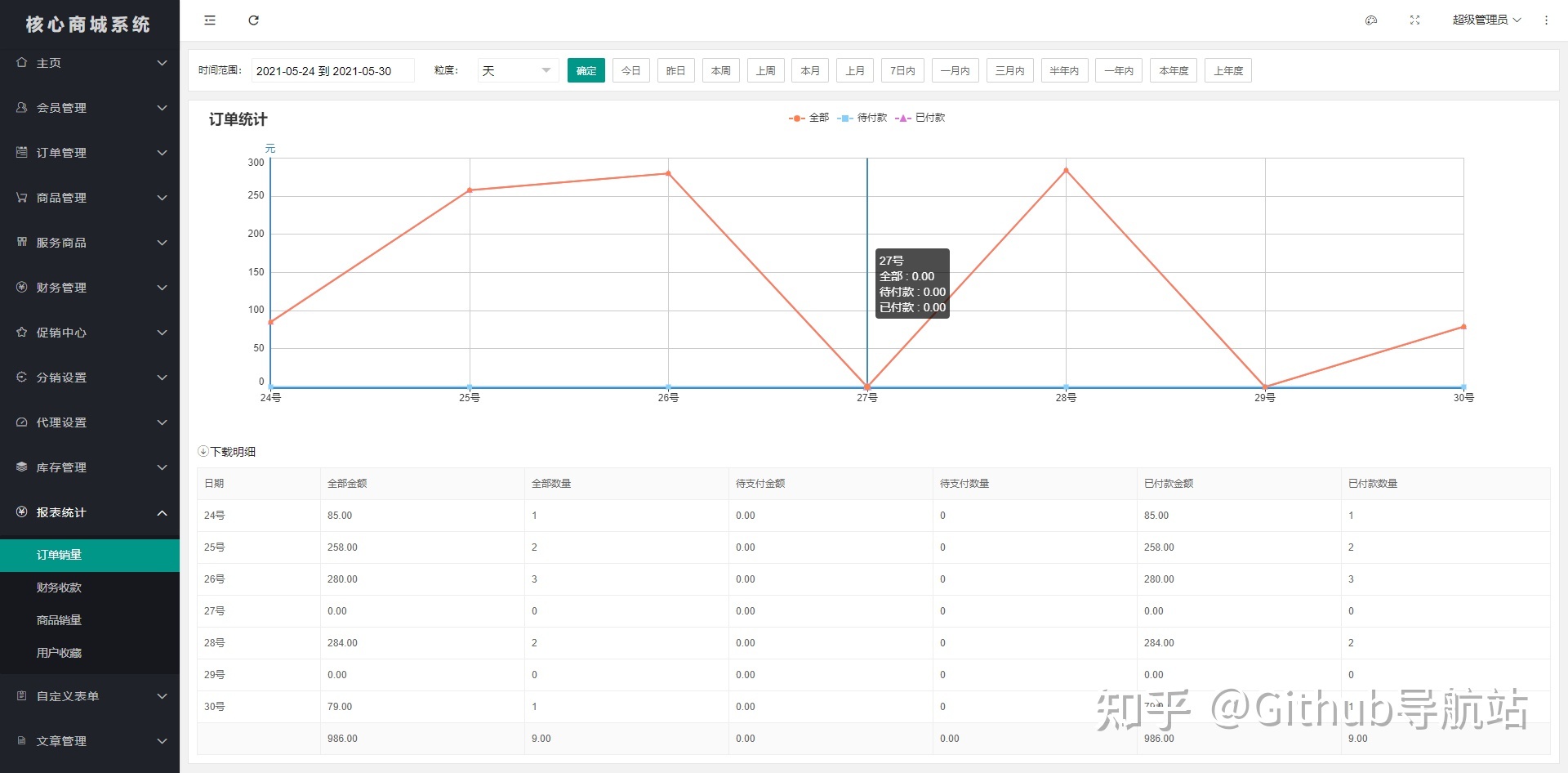Expand the 会员管理 menu chevron
This screenshot has width=1568, height=773.
162,108
